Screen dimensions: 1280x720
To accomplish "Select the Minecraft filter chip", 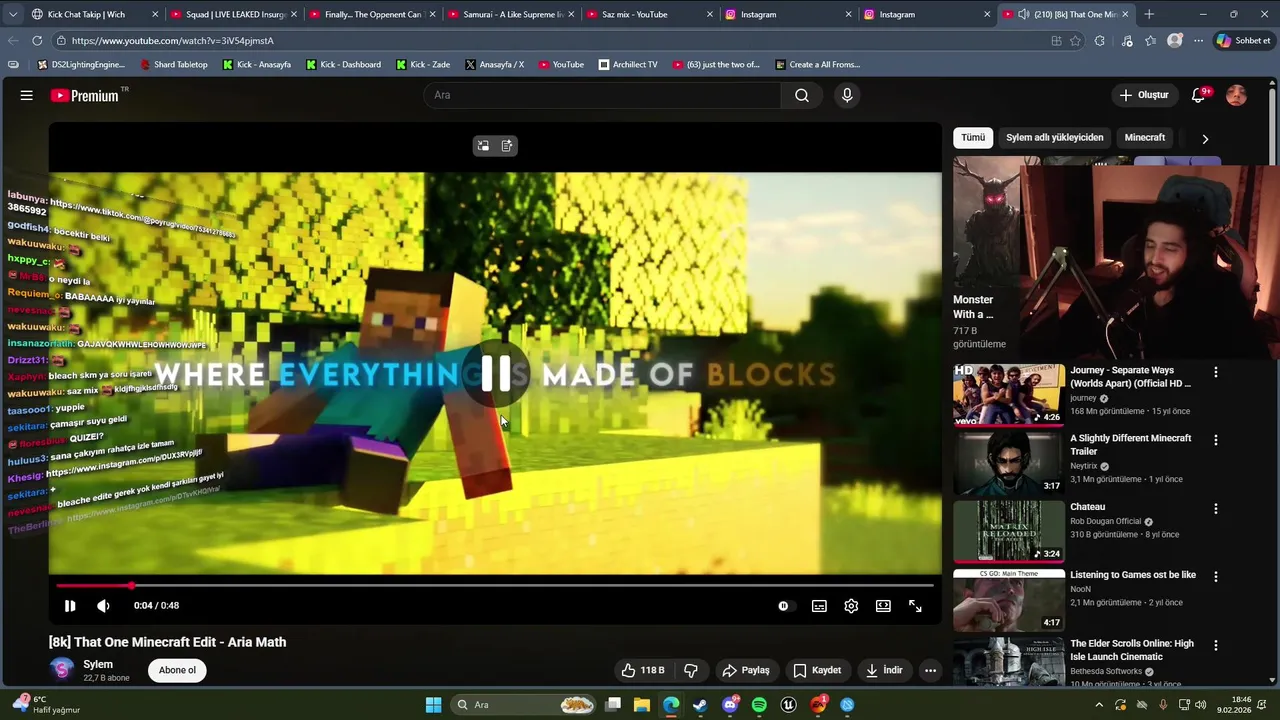I will click(x=1145, y=138).
